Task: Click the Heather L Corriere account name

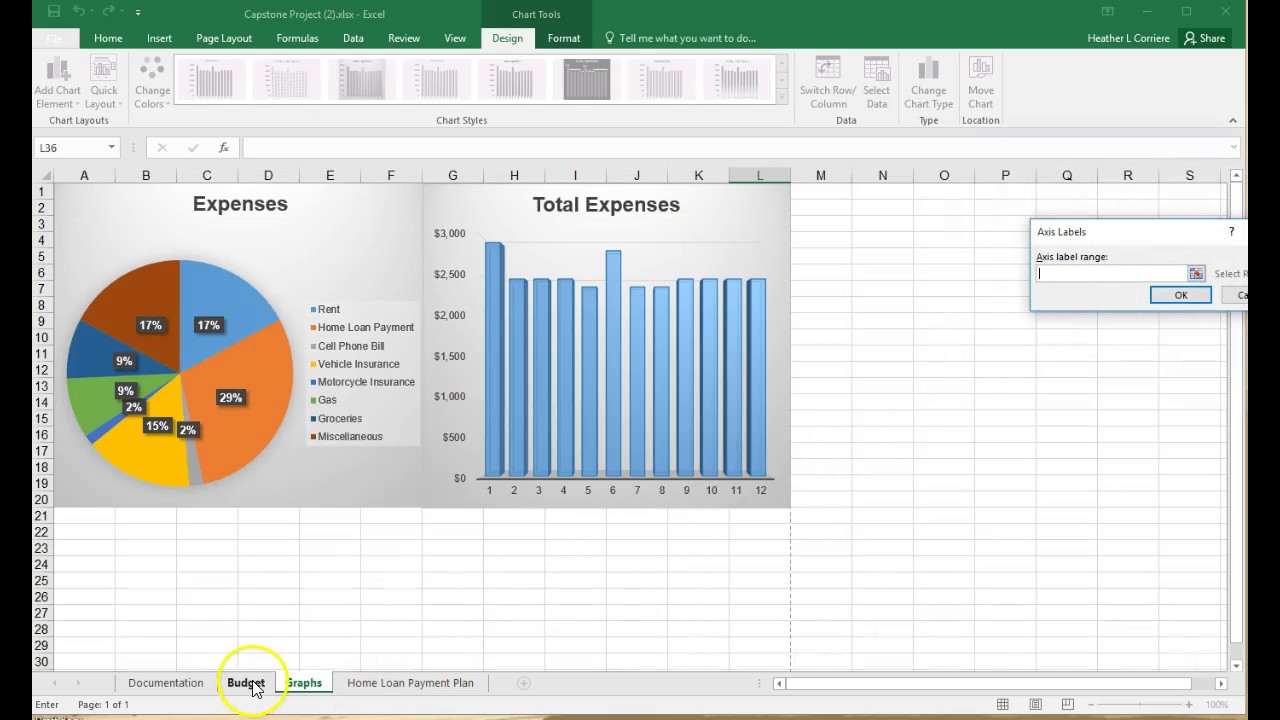Action: 1128,38
